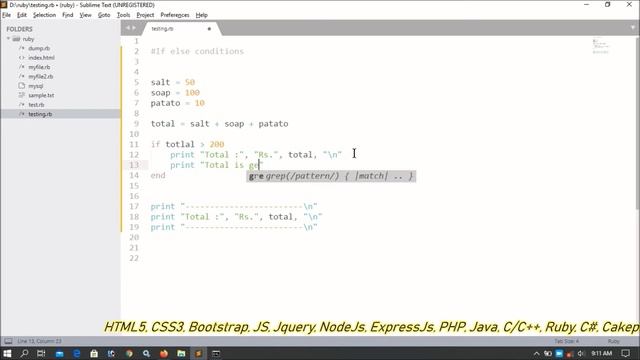The image size is (640, 360).
Task: Open the Preferences menu
Action: (x=175, y=15)
